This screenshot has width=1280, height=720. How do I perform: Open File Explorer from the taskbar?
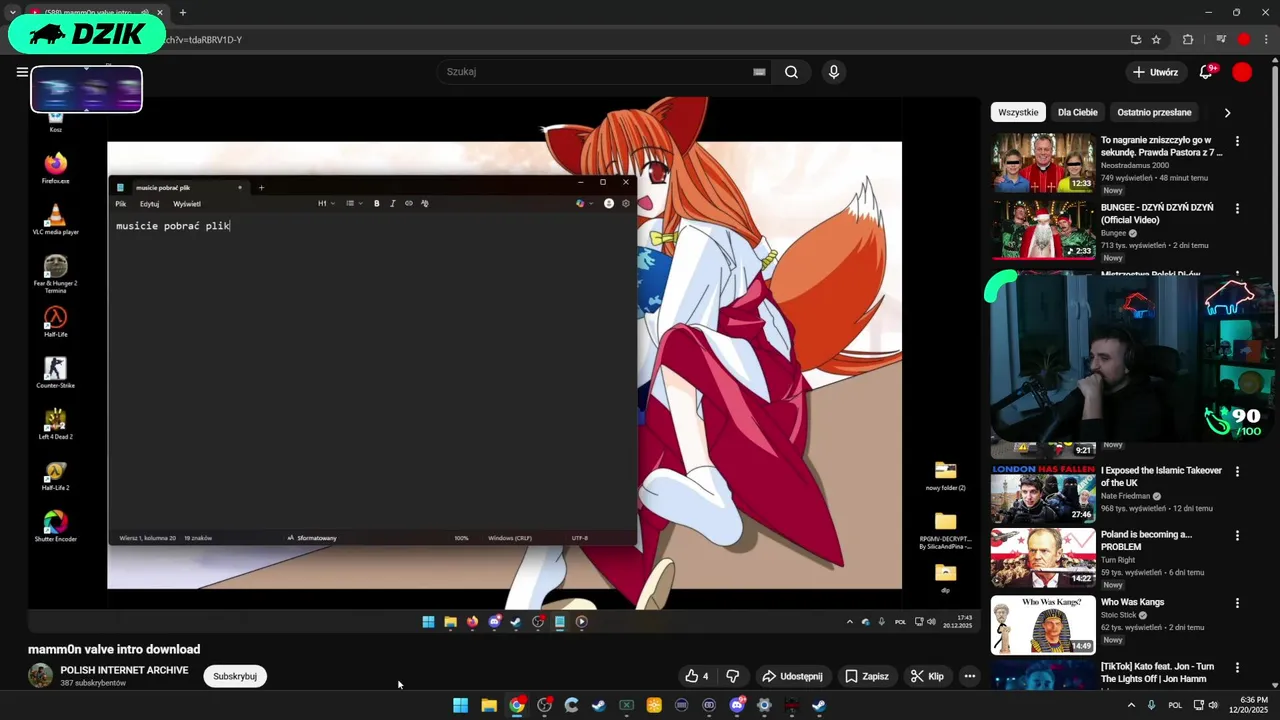[x=489, y=705]
